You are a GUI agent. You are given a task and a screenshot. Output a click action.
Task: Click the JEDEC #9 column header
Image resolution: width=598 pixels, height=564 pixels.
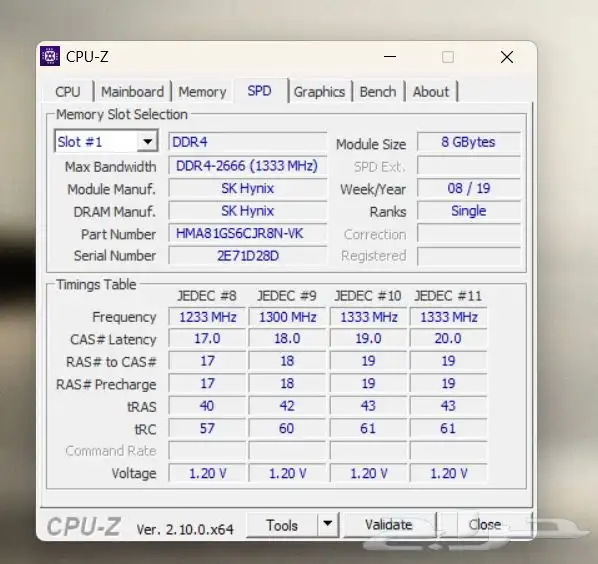(x=287, y=296)
